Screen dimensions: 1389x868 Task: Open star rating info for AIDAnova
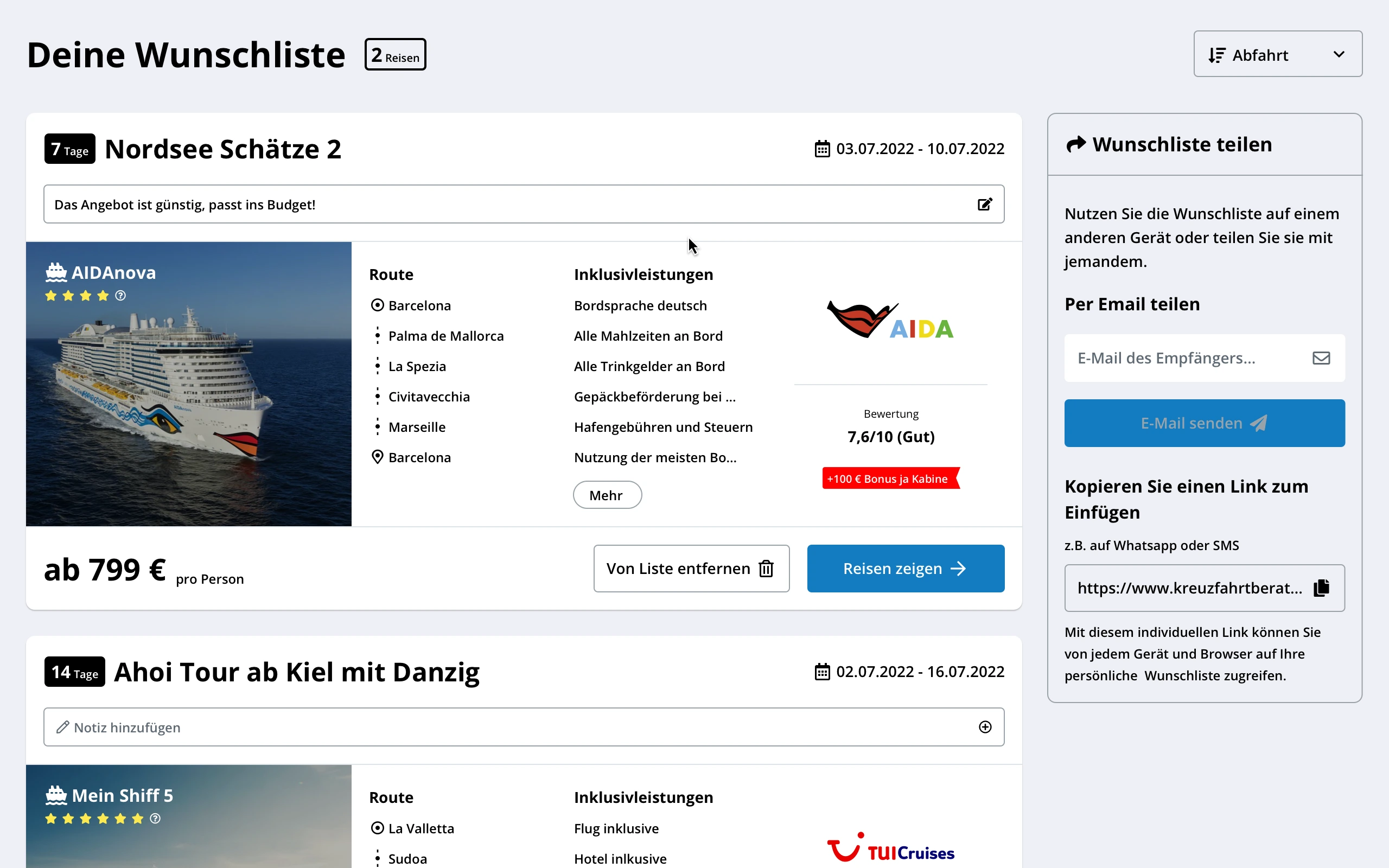(x=120, y=296)
